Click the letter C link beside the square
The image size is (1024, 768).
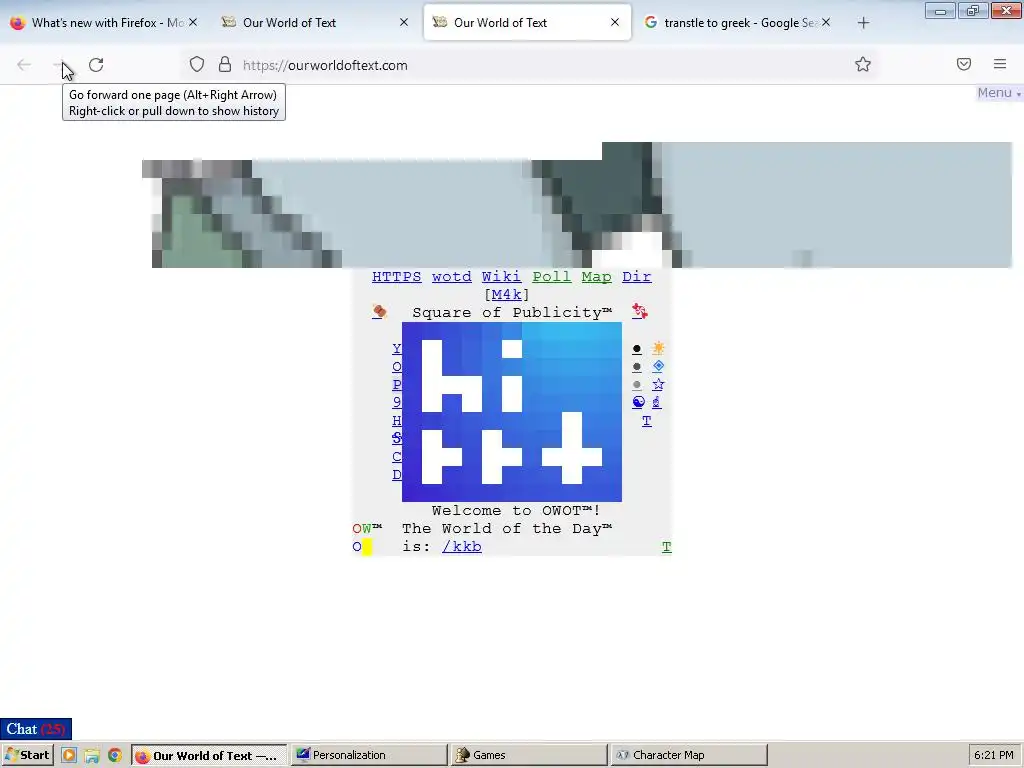click(396, 456)
